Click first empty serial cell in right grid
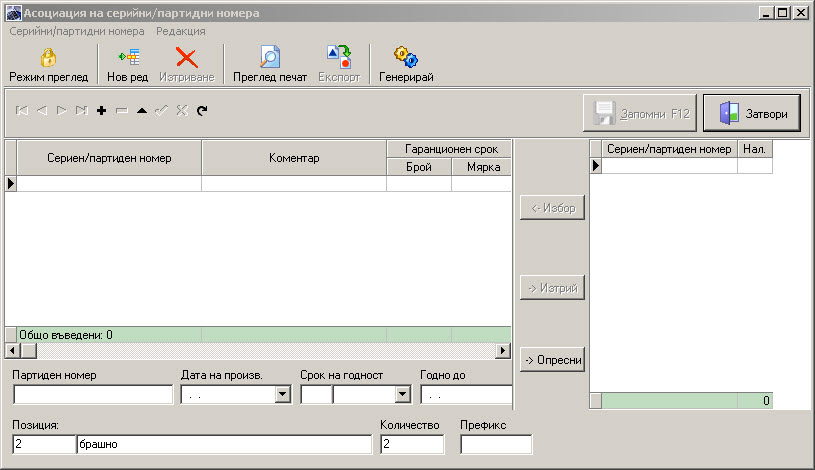Image resolution: width=815 pixels, height=470 pixels. click(669, 166)
